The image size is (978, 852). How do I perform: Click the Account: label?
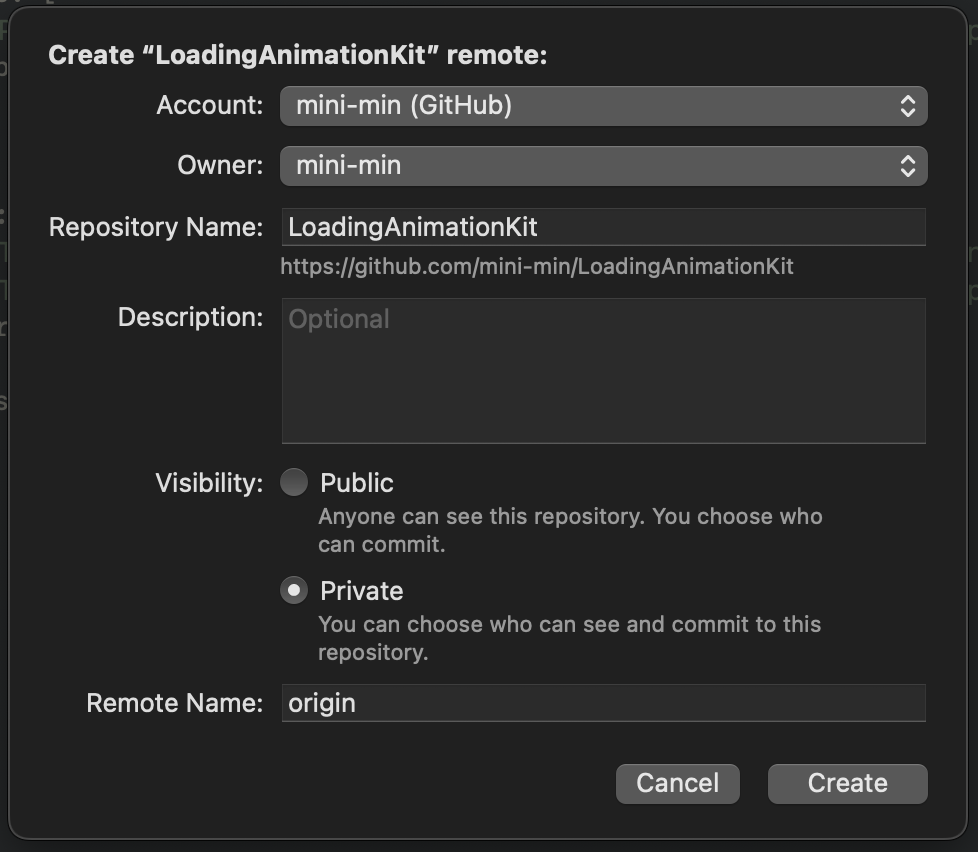(210, 105)
